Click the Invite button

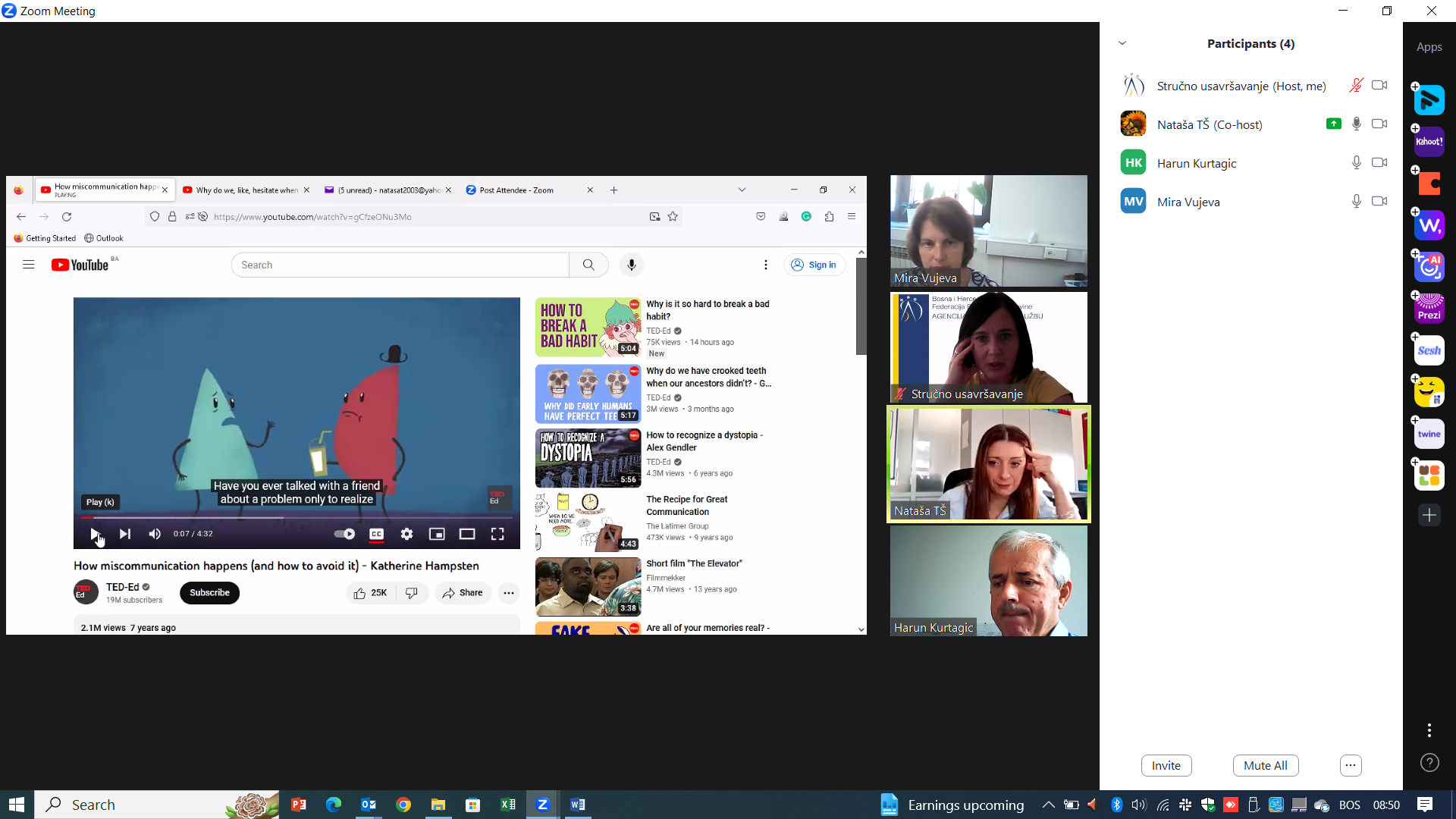click(1166, 766)
